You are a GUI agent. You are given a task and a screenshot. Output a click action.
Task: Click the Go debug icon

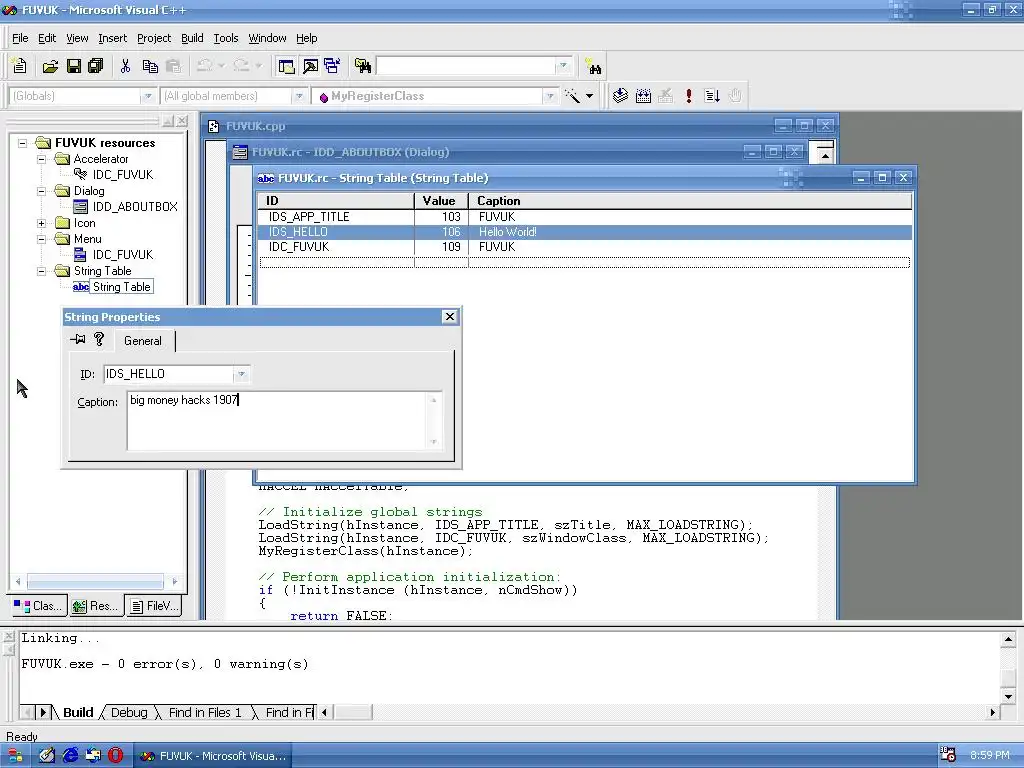click(712, 96)
